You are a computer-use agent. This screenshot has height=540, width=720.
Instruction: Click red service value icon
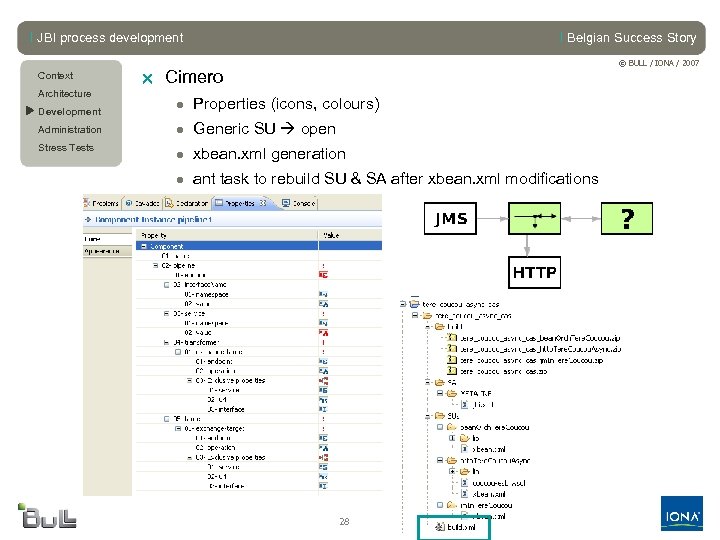[323, 332]
